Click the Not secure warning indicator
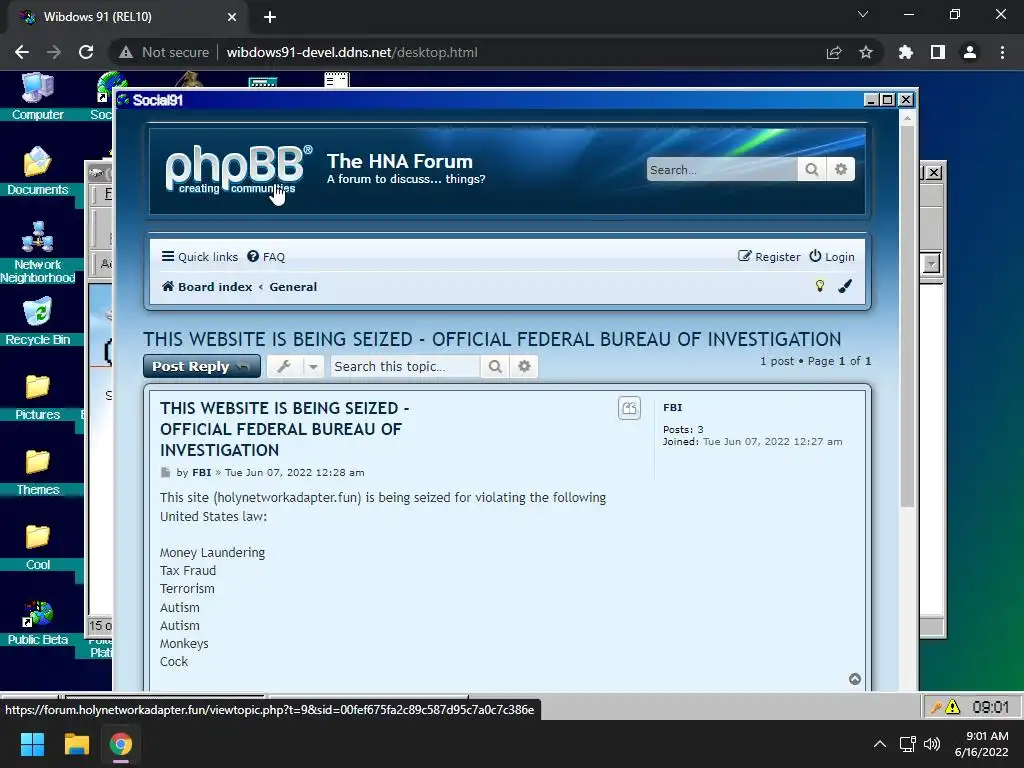 point(164,52)
